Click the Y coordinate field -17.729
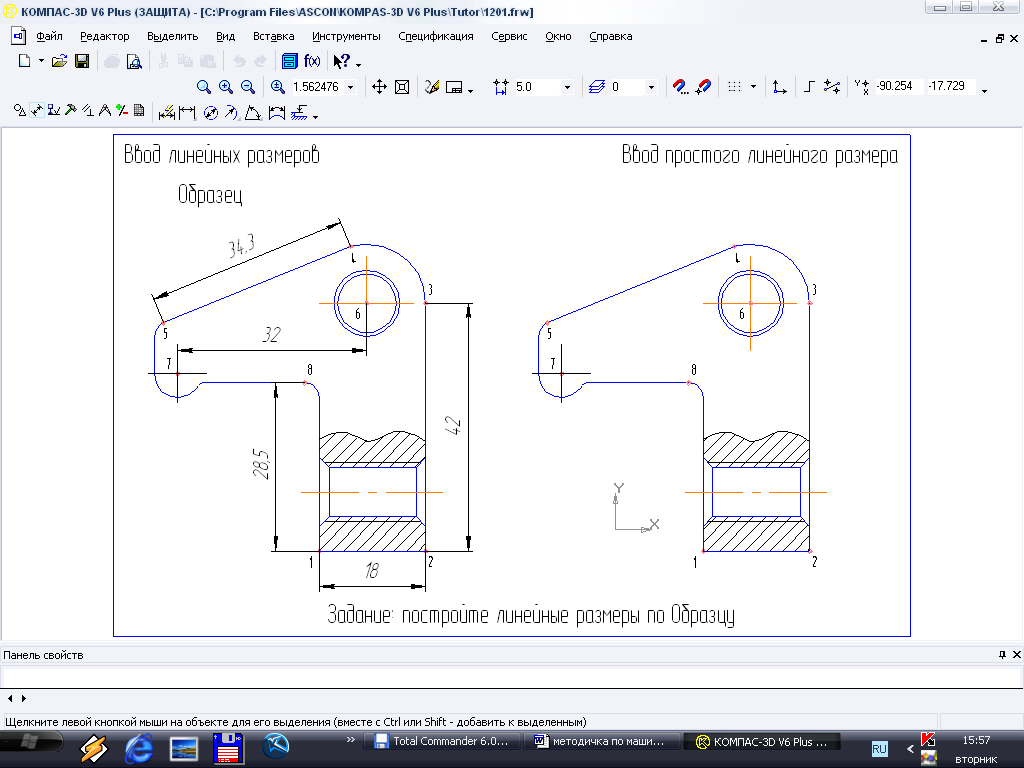Screen dimensions: 1024x768 pos(951,86)
